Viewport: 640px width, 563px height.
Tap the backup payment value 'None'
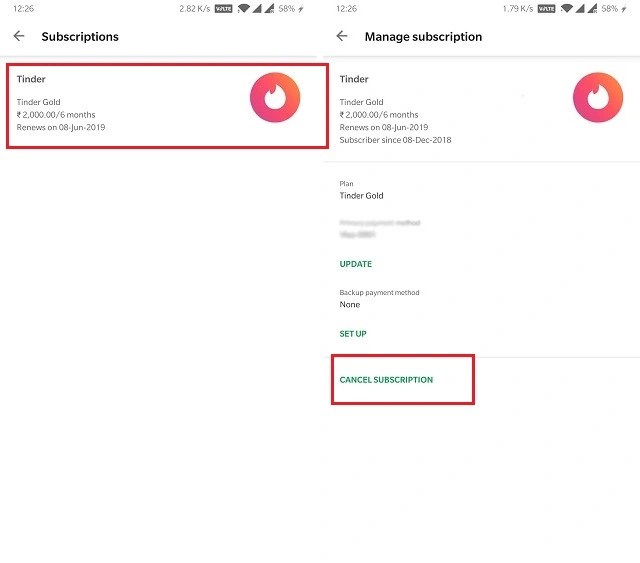click(x=350, y=305)
